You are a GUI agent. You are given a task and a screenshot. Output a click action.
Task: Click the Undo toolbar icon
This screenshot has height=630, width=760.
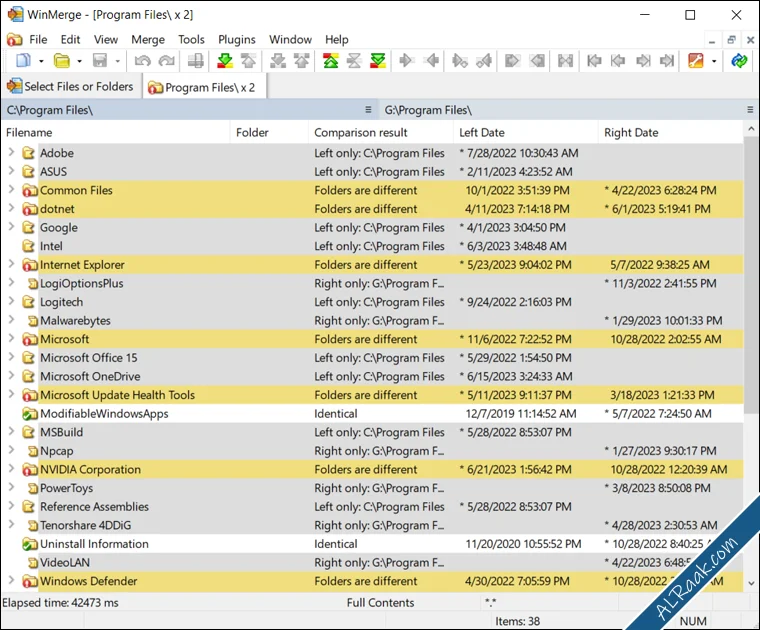pyautogui.click(x=142, y=61)
